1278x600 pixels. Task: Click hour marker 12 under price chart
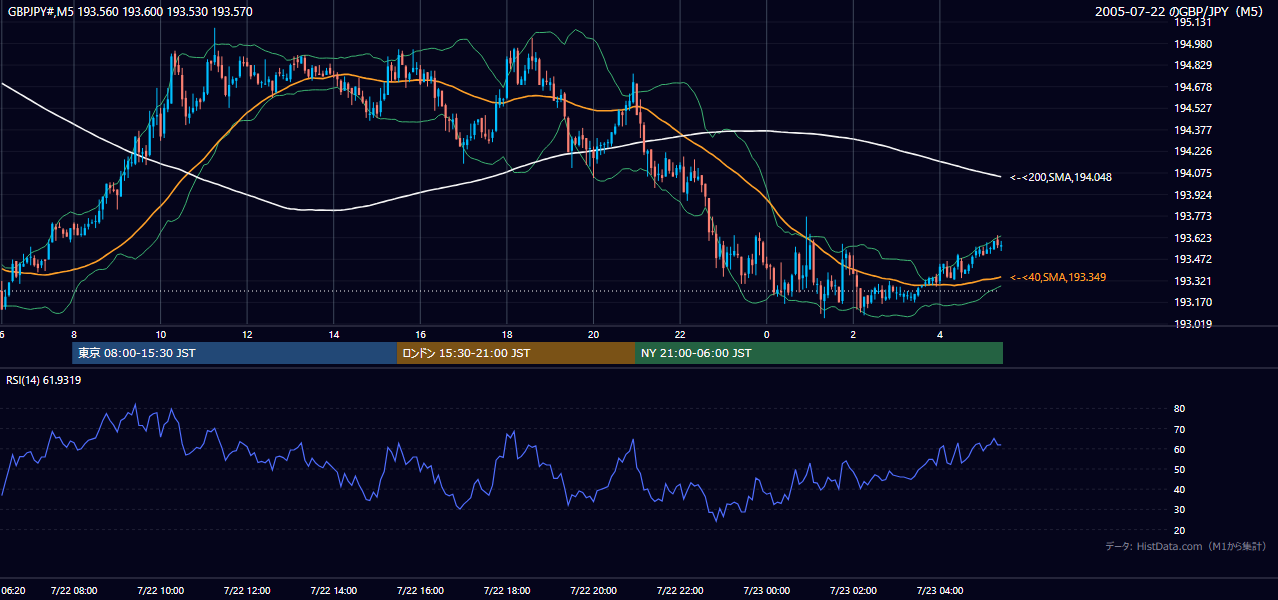coord(247,334)
